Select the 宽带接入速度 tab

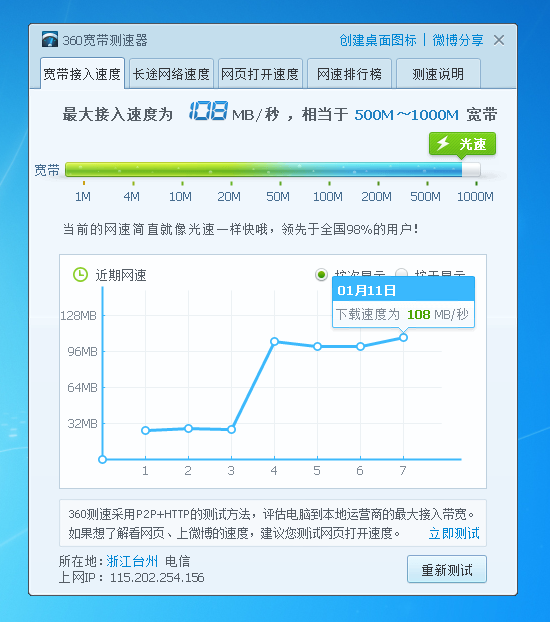82,73
